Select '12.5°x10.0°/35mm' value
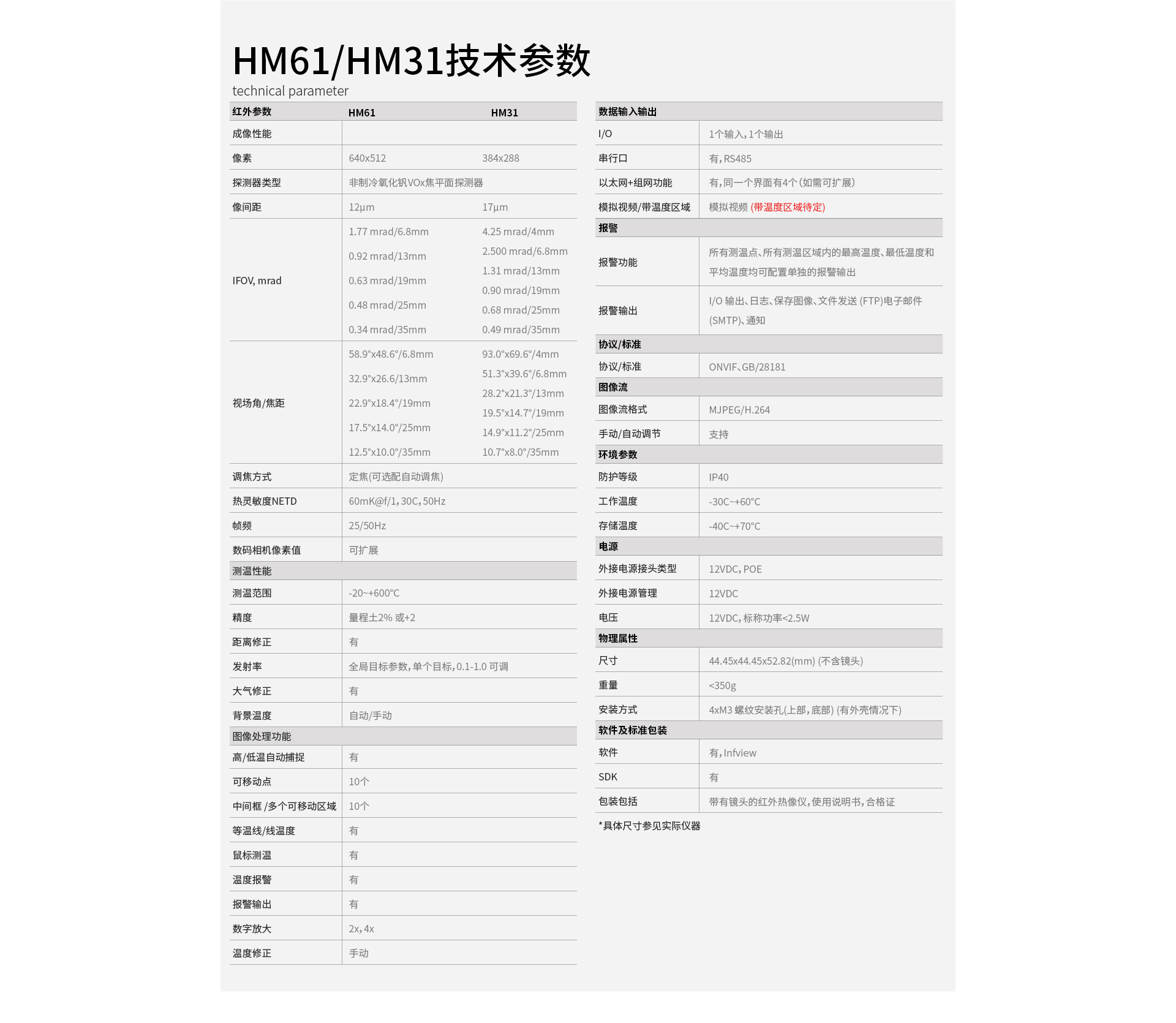The width and height of the screenshot is (1176, 1023). (x=390, y=452)
